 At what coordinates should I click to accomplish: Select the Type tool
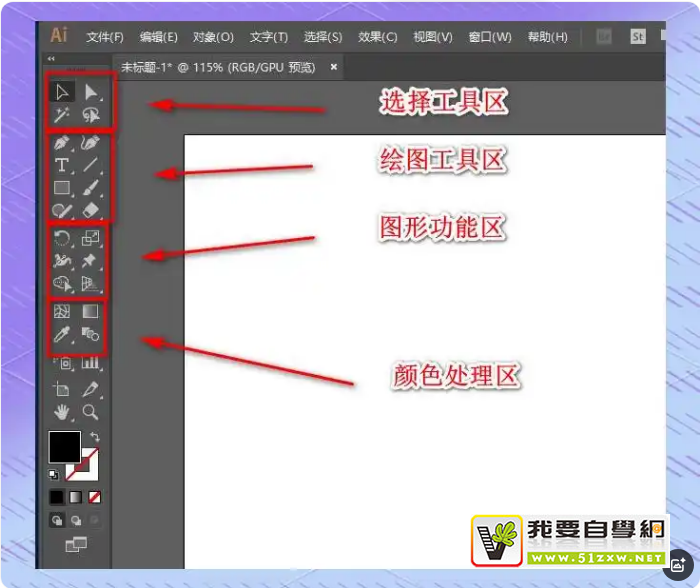point(62,165)
